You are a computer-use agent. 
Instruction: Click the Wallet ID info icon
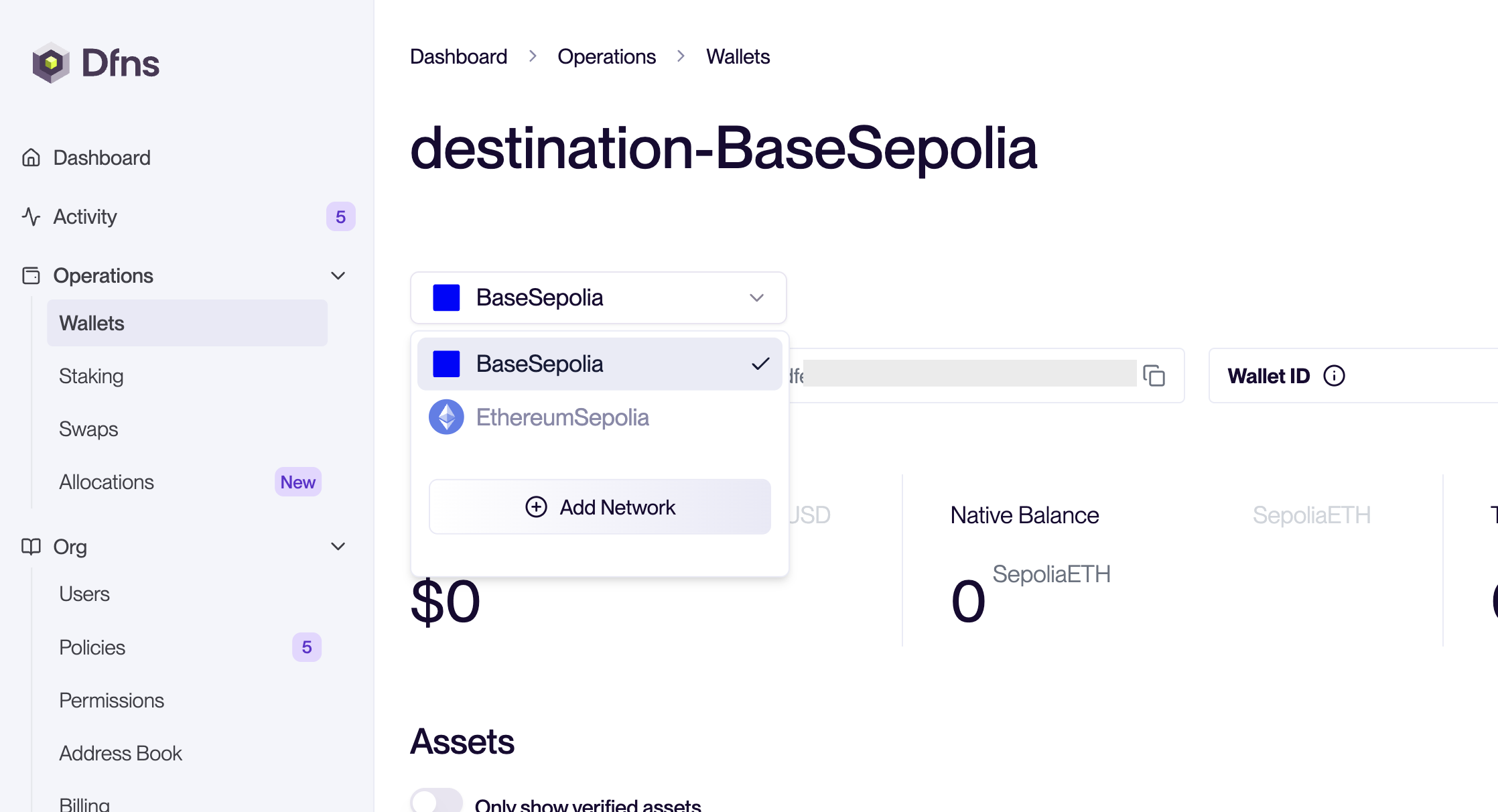coord(1334,376)
